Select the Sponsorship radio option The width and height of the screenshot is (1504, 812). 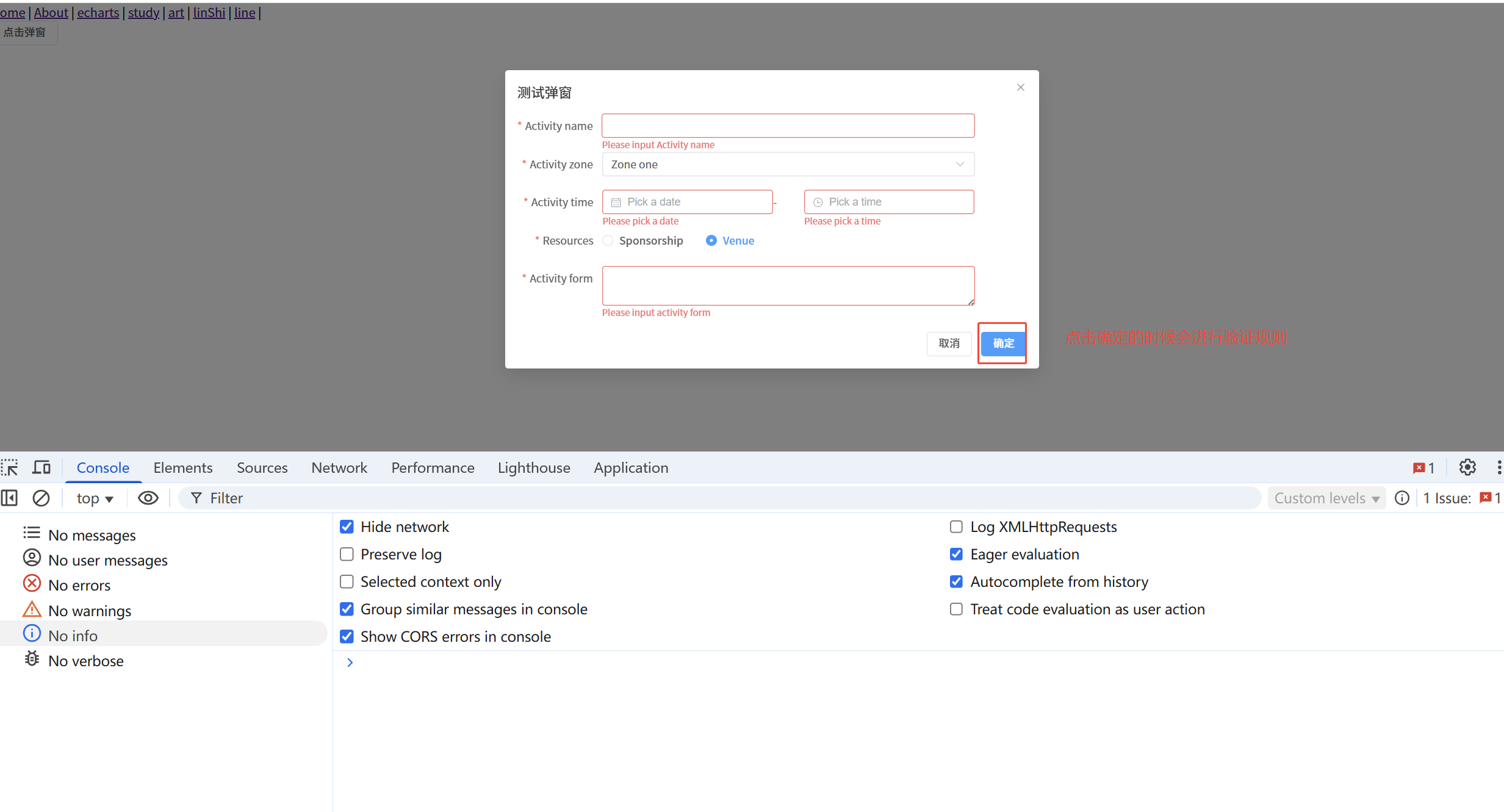point(608,241)
